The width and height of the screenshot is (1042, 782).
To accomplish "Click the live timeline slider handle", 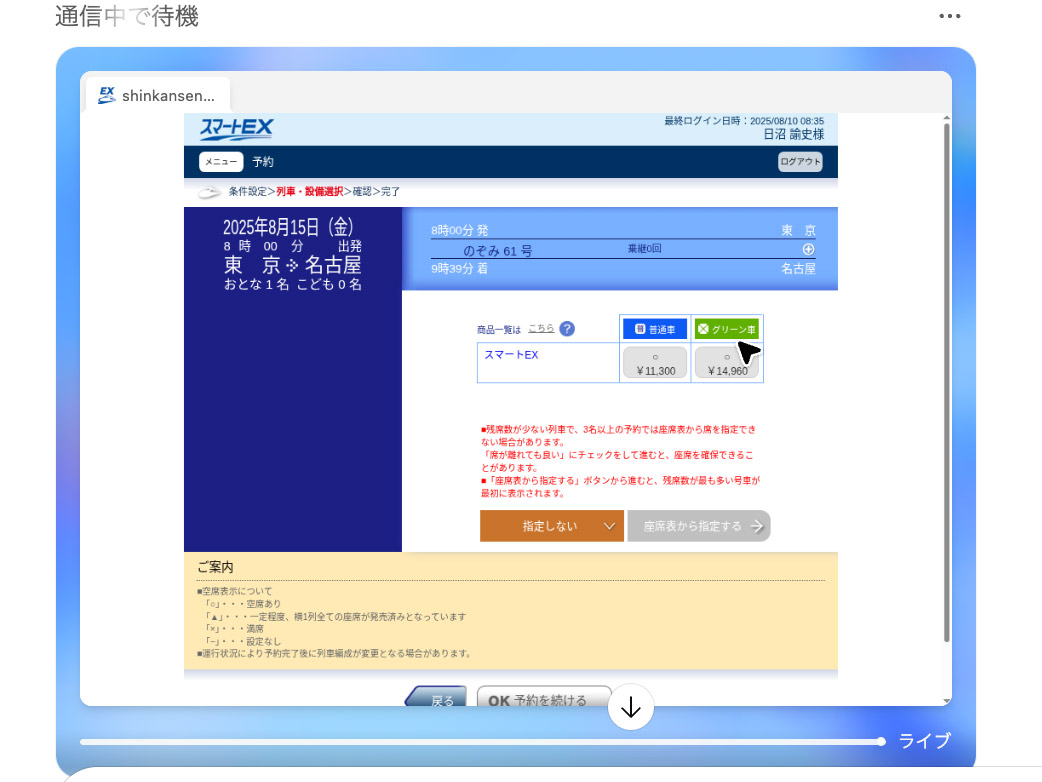I will pos(881,741).
